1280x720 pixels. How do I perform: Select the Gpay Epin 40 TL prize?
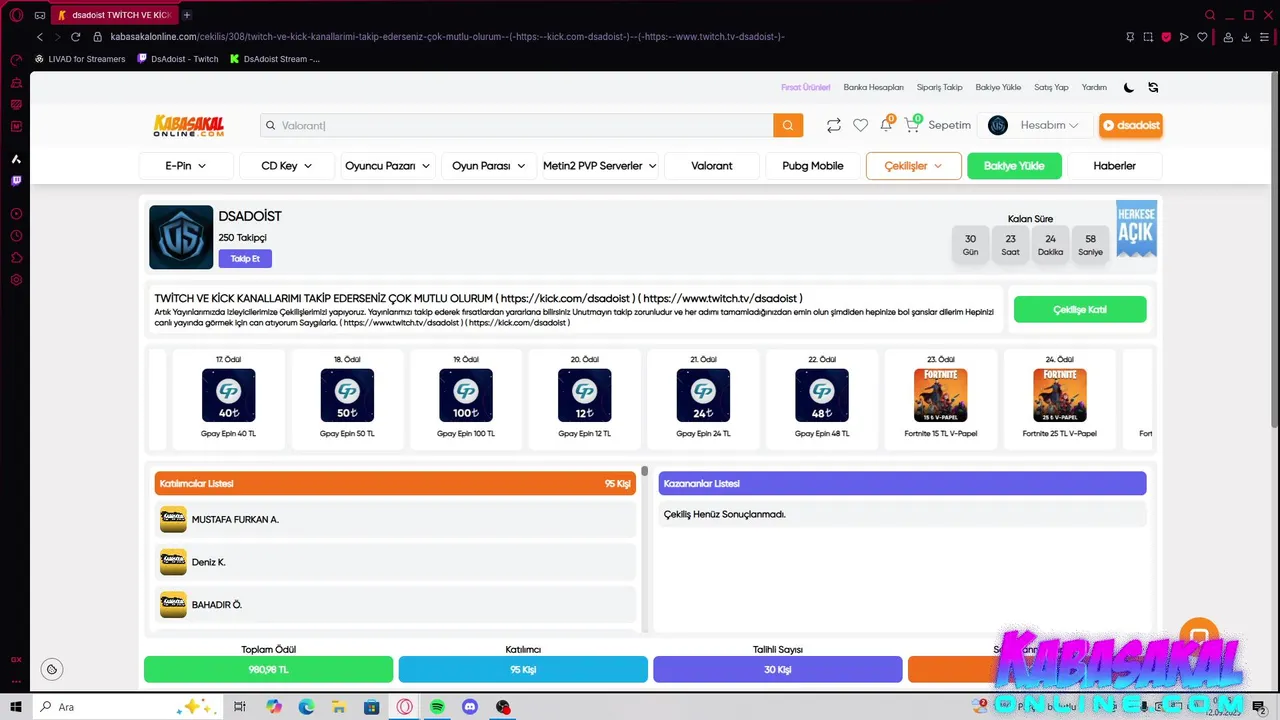pos(229,397)
